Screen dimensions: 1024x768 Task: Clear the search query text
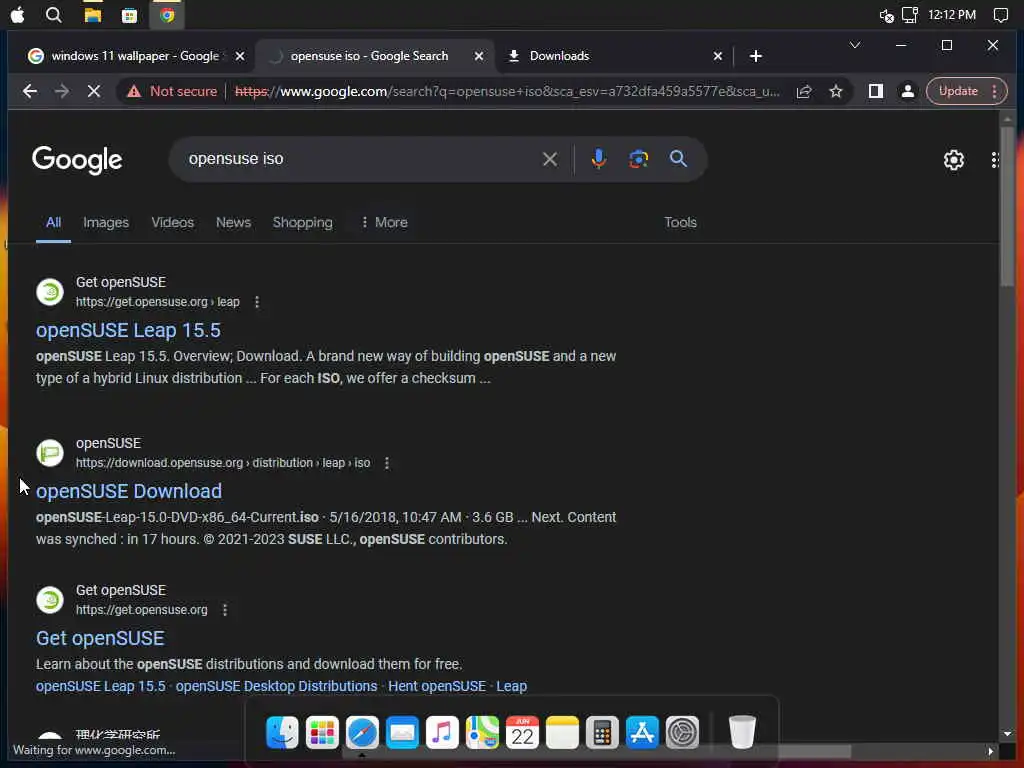(550, 159)
